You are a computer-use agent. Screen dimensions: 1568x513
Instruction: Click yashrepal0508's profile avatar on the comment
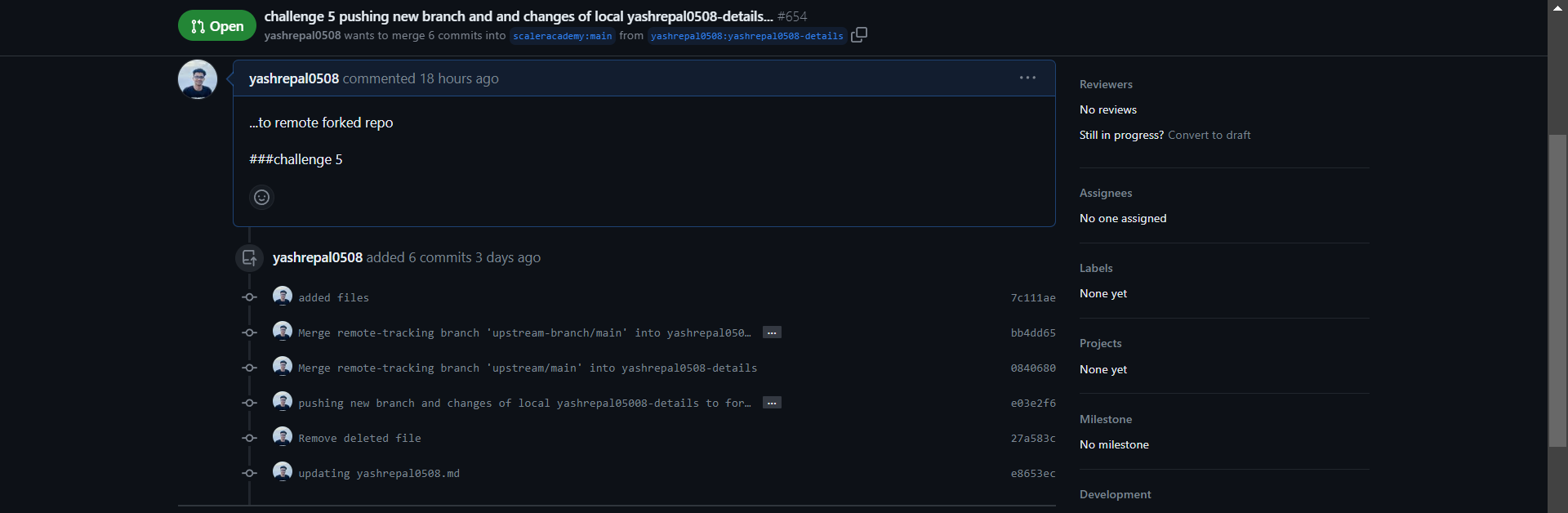[197, 78]
